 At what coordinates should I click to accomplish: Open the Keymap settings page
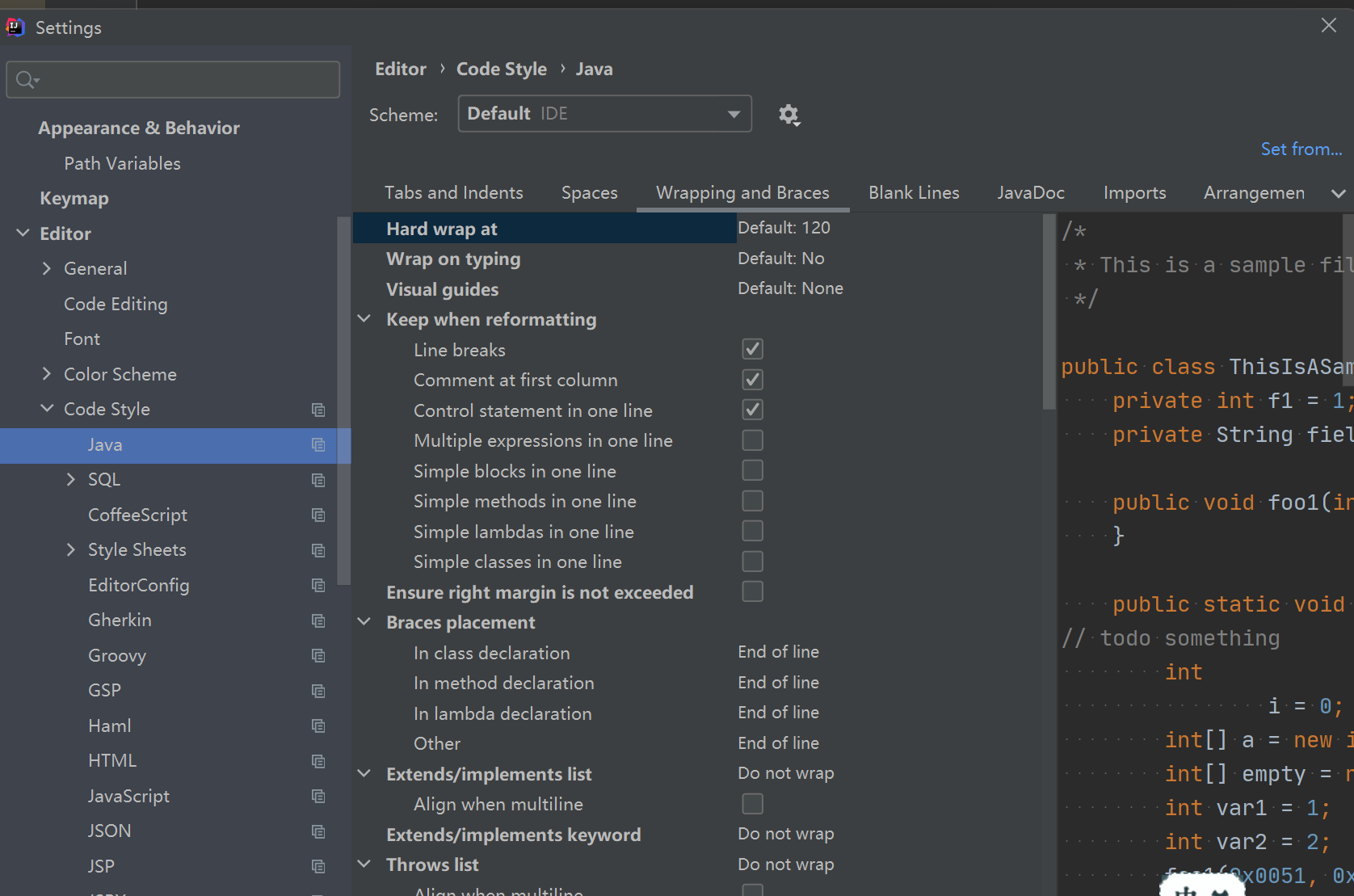point(74,198)
